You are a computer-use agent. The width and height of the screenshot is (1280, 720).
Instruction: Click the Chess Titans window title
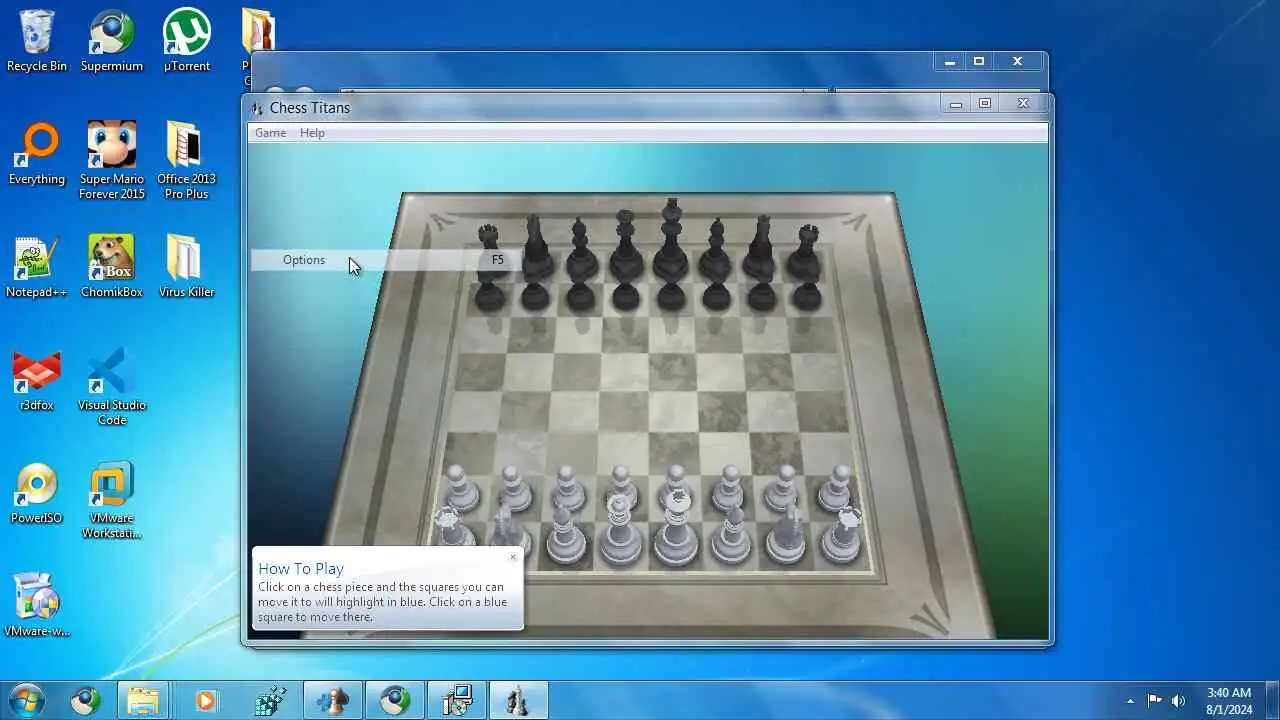(x=310, y=108)
